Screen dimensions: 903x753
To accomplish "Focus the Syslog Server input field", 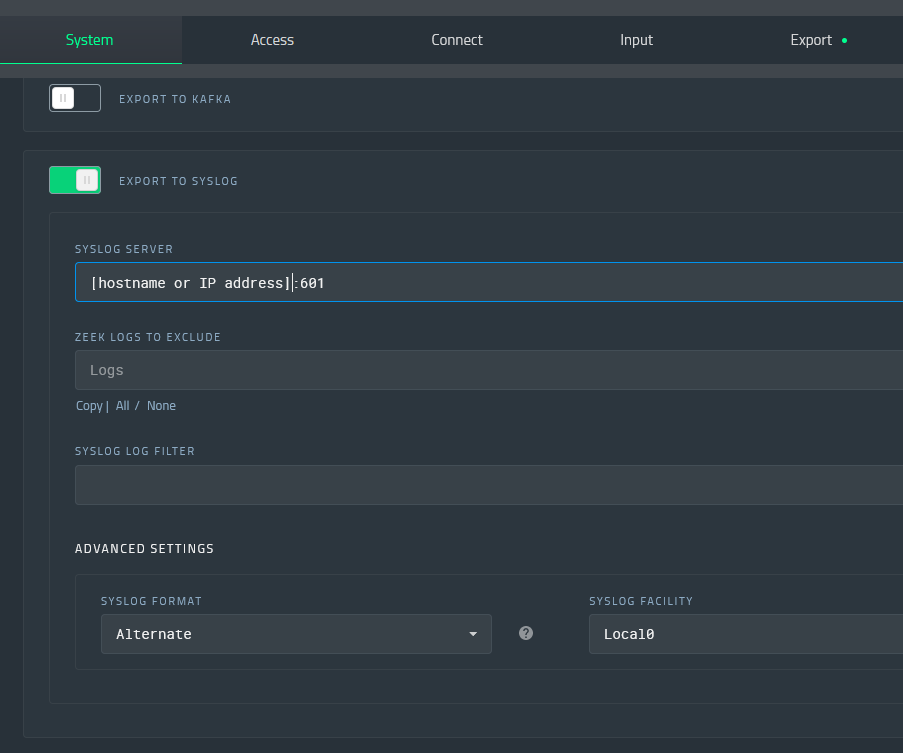I will pos(489,282).
